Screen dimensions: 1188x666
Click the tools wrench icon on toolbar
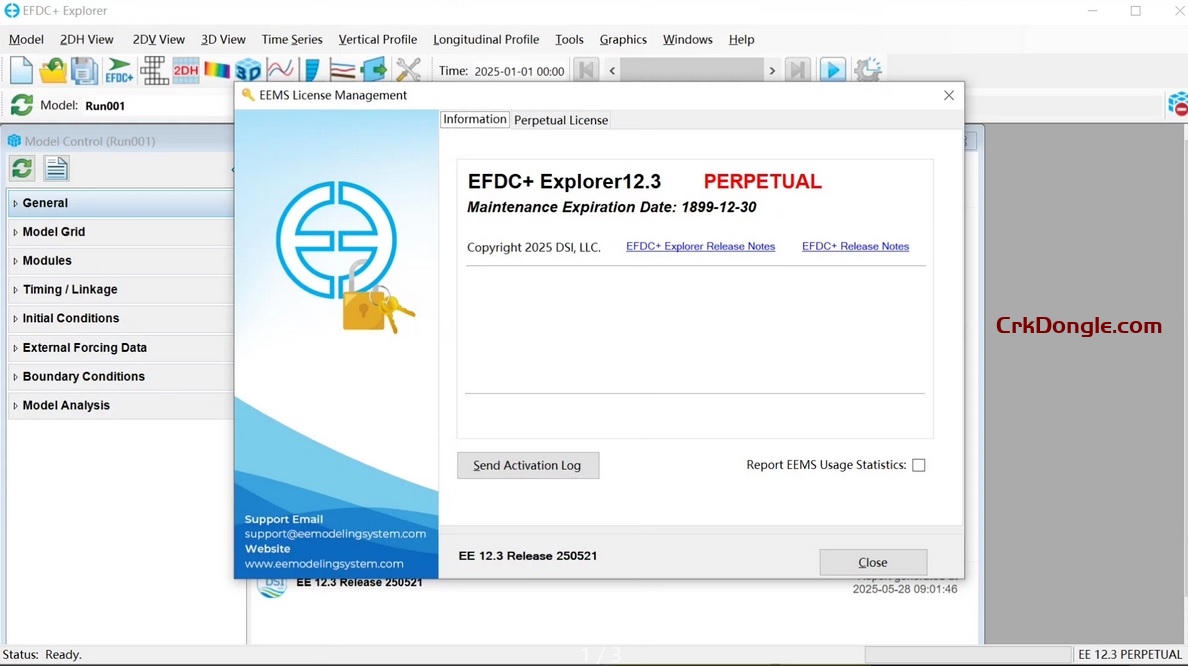click(x=407, y=70)
